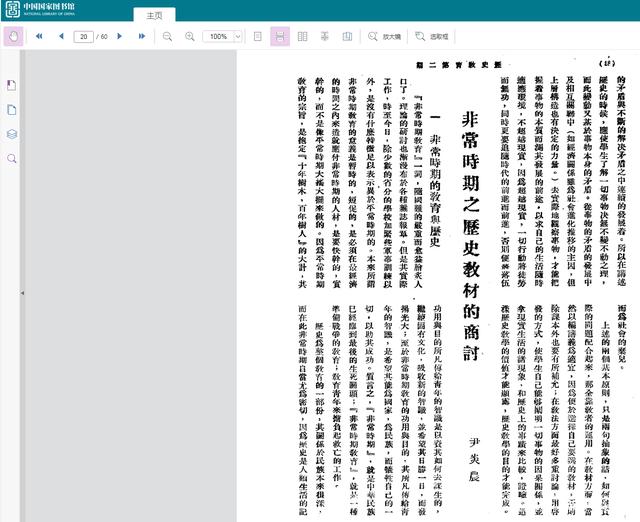Select the hand pan tool
Viewport: 640px width, 522px height.
[x=14, y=37]
